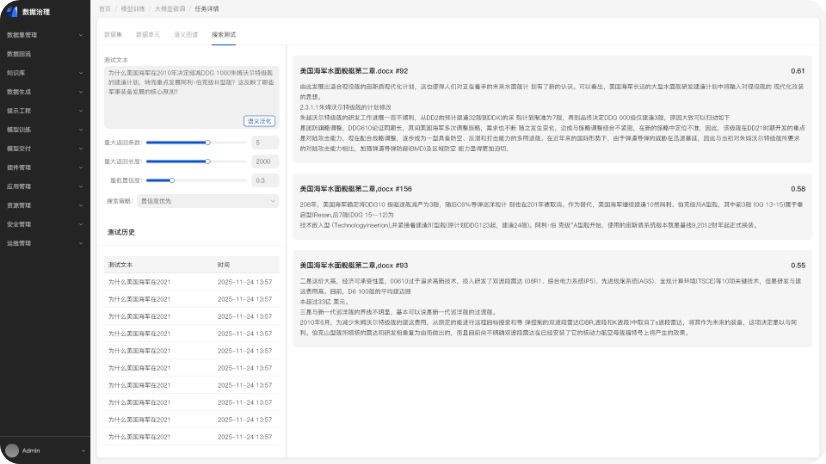This screenshot has width=826, height=464.
Task: Click the 最大返回长度 value field showing 2000
Action: pos(264,161)
